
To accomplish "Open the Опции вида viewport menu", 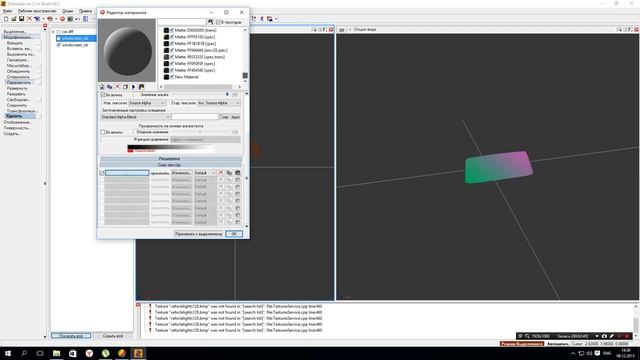I will (364, 29).
